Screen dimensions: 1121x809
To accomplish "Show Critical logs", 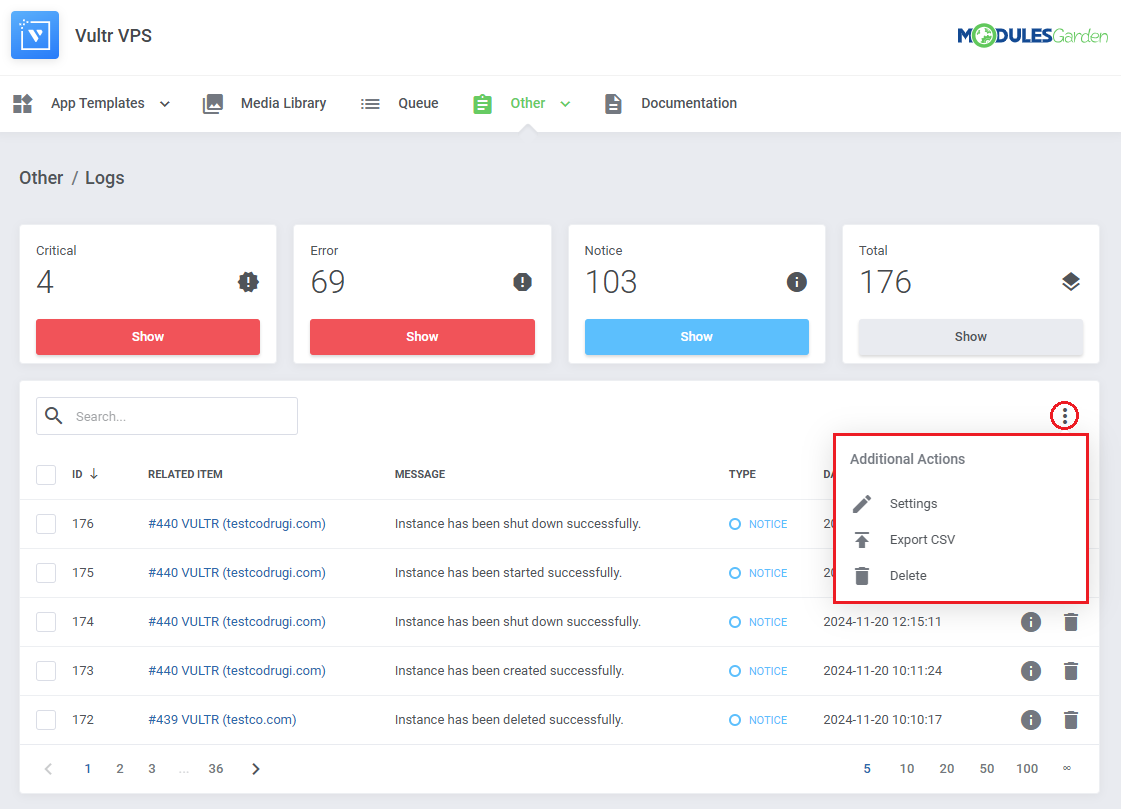I will pos(148,337).
